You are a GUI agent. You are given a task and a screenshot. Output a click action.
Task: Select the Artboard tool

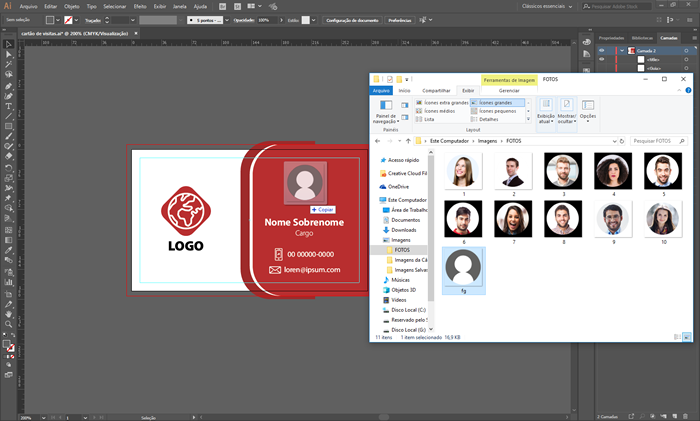pos(8,294)
